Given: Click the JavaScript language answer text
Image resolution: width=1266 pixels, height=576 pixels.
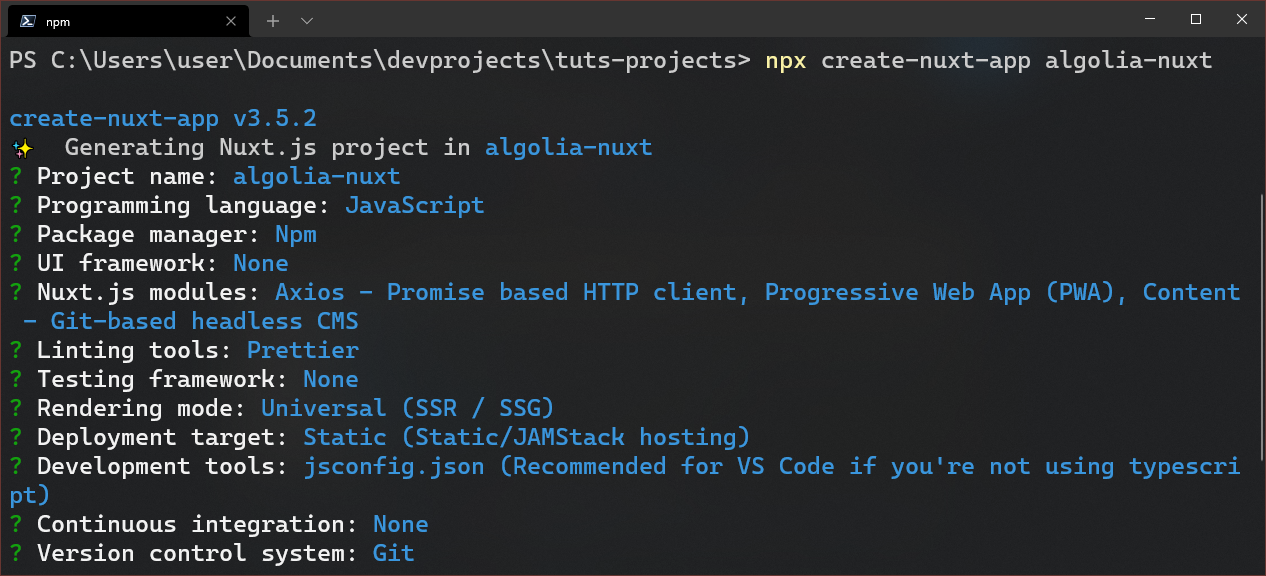Looking at the screenshot, I should [x=415, y=205].
